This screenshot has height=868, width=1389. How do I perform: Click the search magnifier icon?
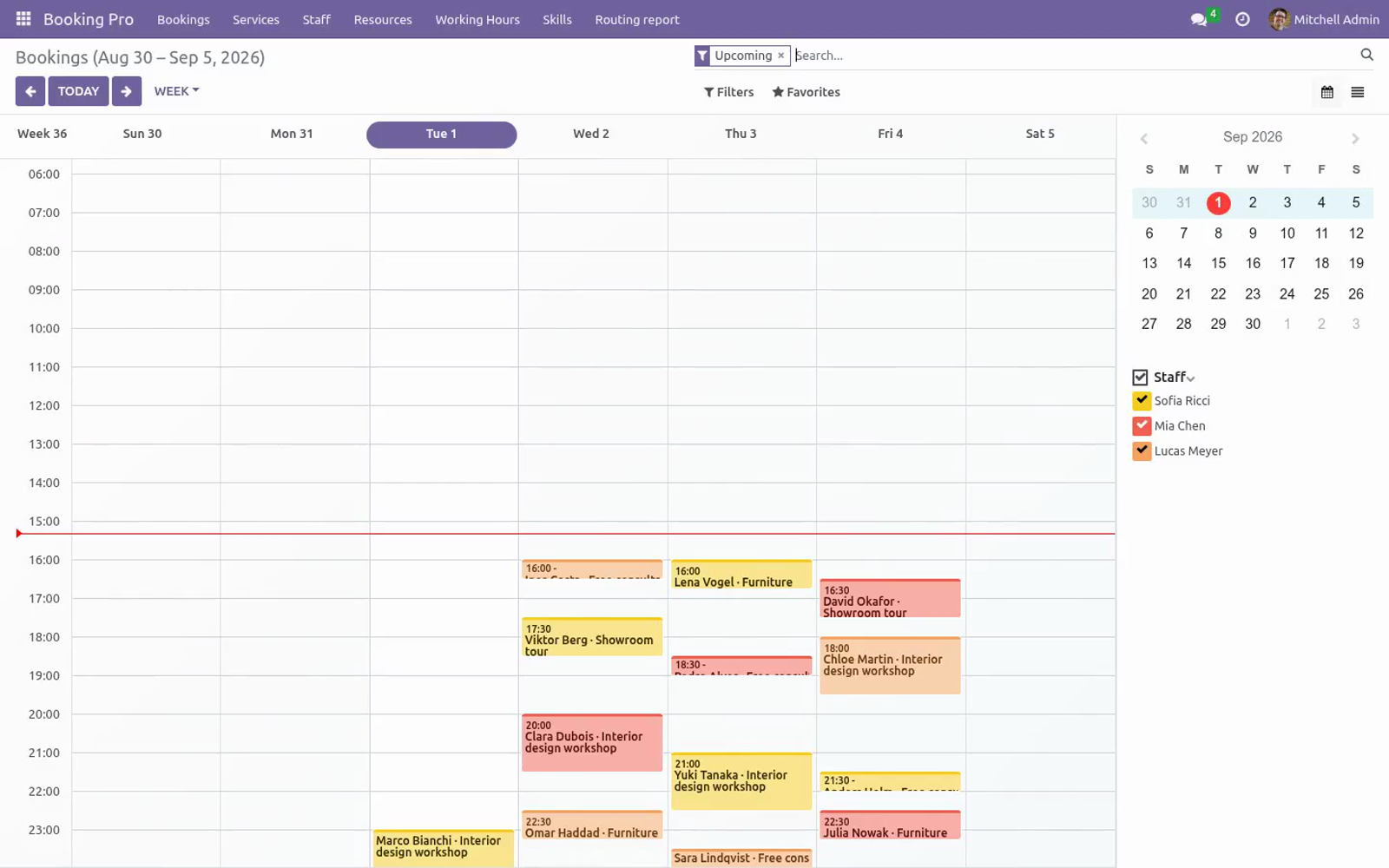[1366, 55]
